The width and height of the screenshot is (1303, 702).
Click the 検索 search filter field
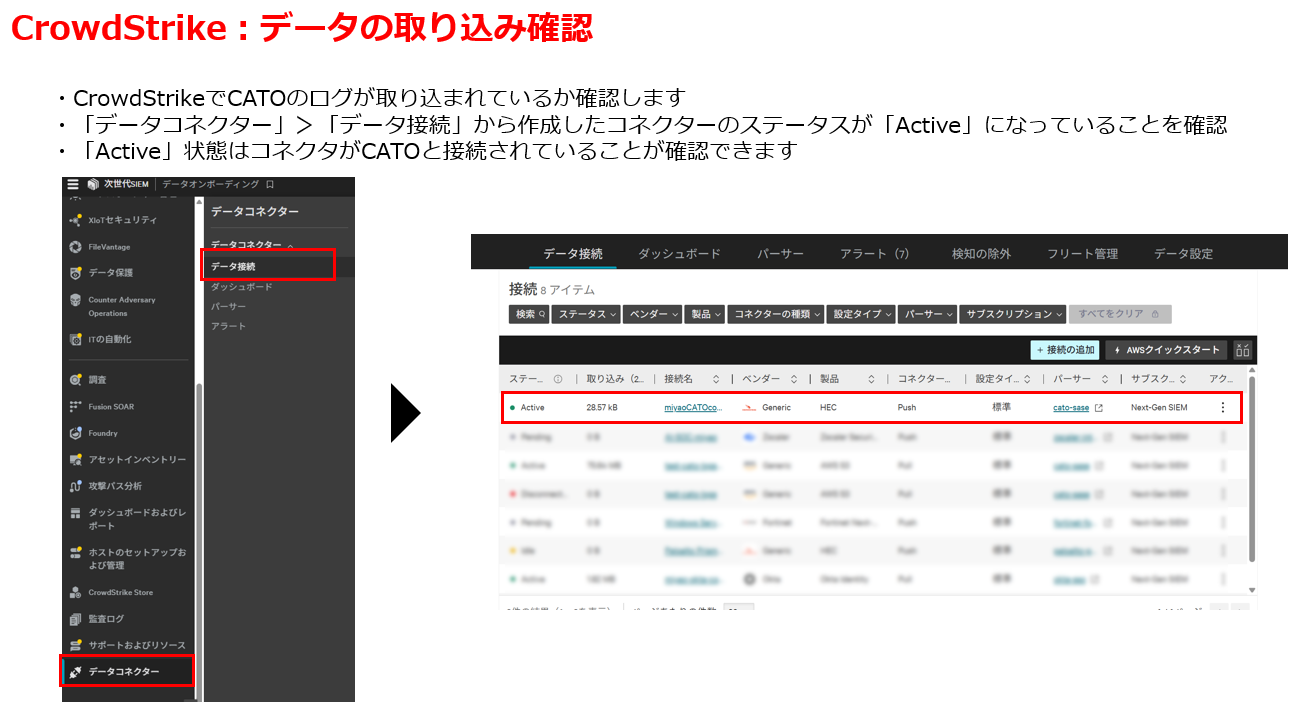coord(530,314)
